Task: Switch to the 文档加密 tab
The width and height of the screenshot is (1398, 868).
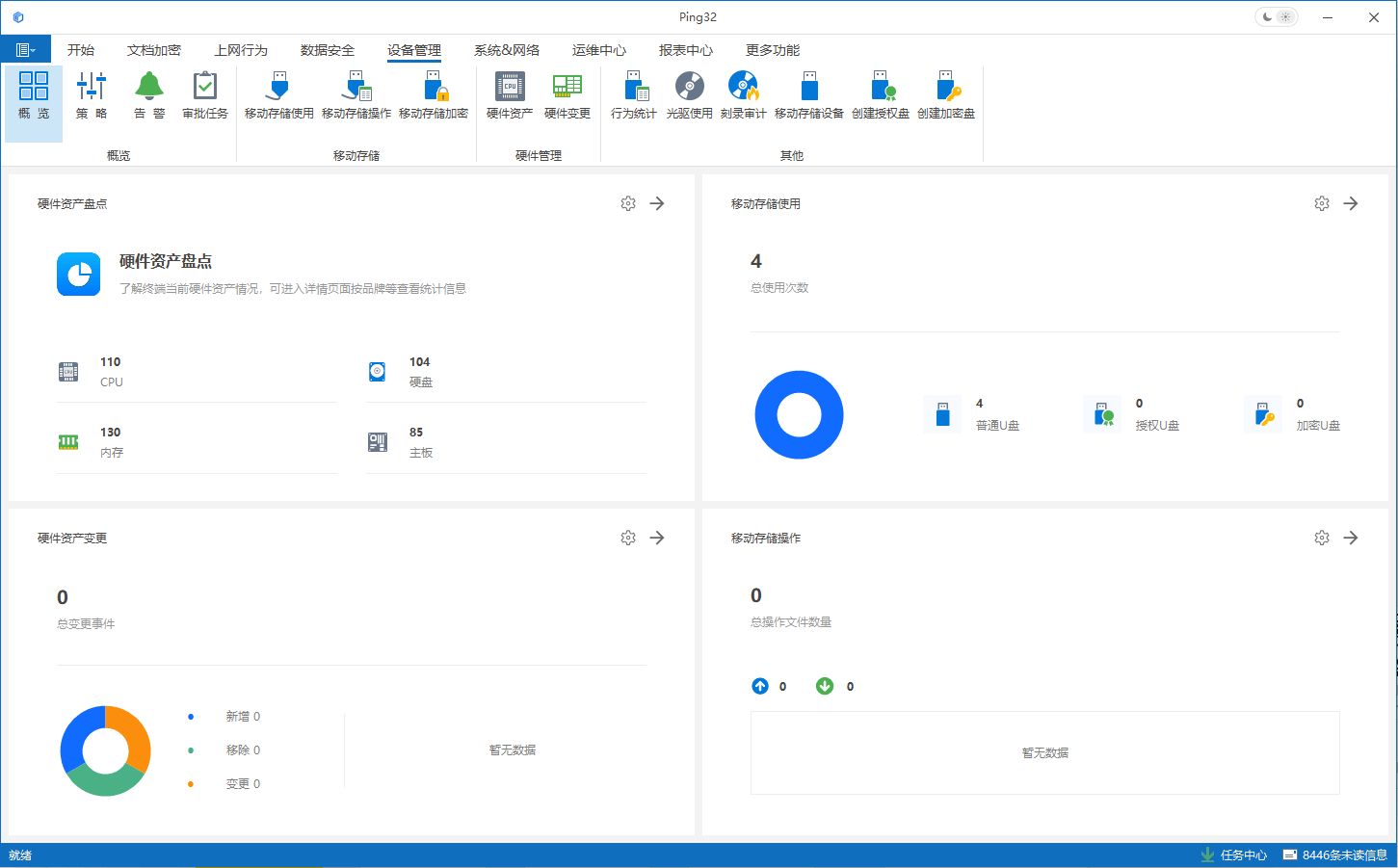Action: tap(154, 50)
